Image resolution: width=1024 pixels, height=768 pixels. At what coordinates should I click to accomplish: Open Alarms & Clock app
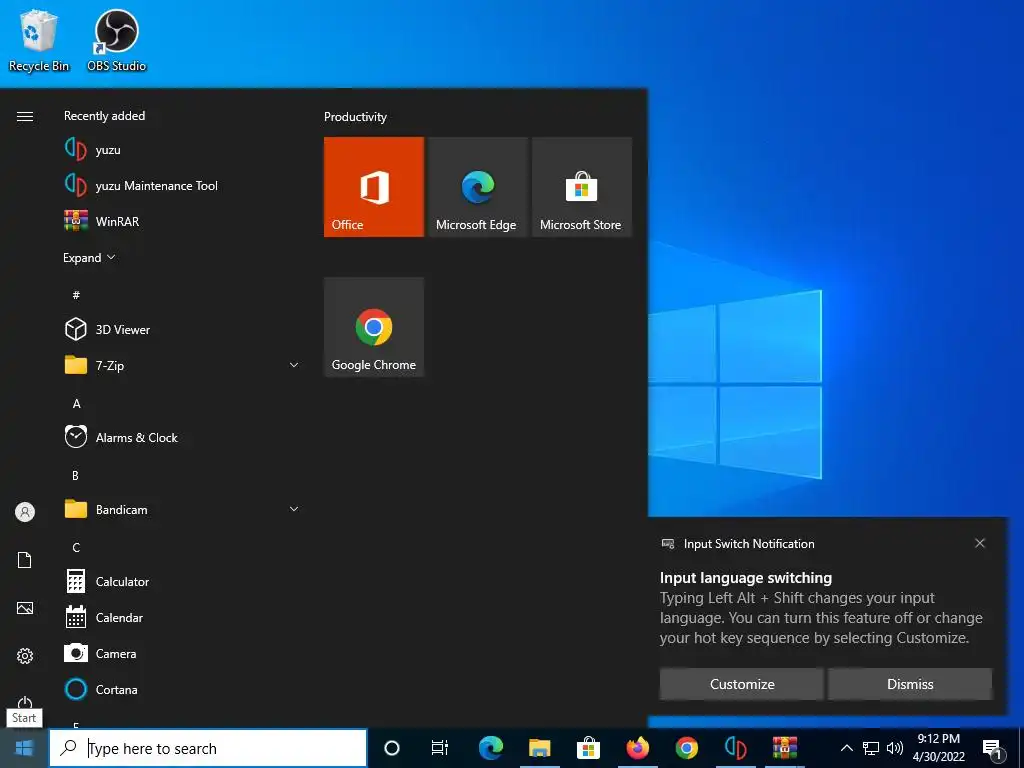183,437
